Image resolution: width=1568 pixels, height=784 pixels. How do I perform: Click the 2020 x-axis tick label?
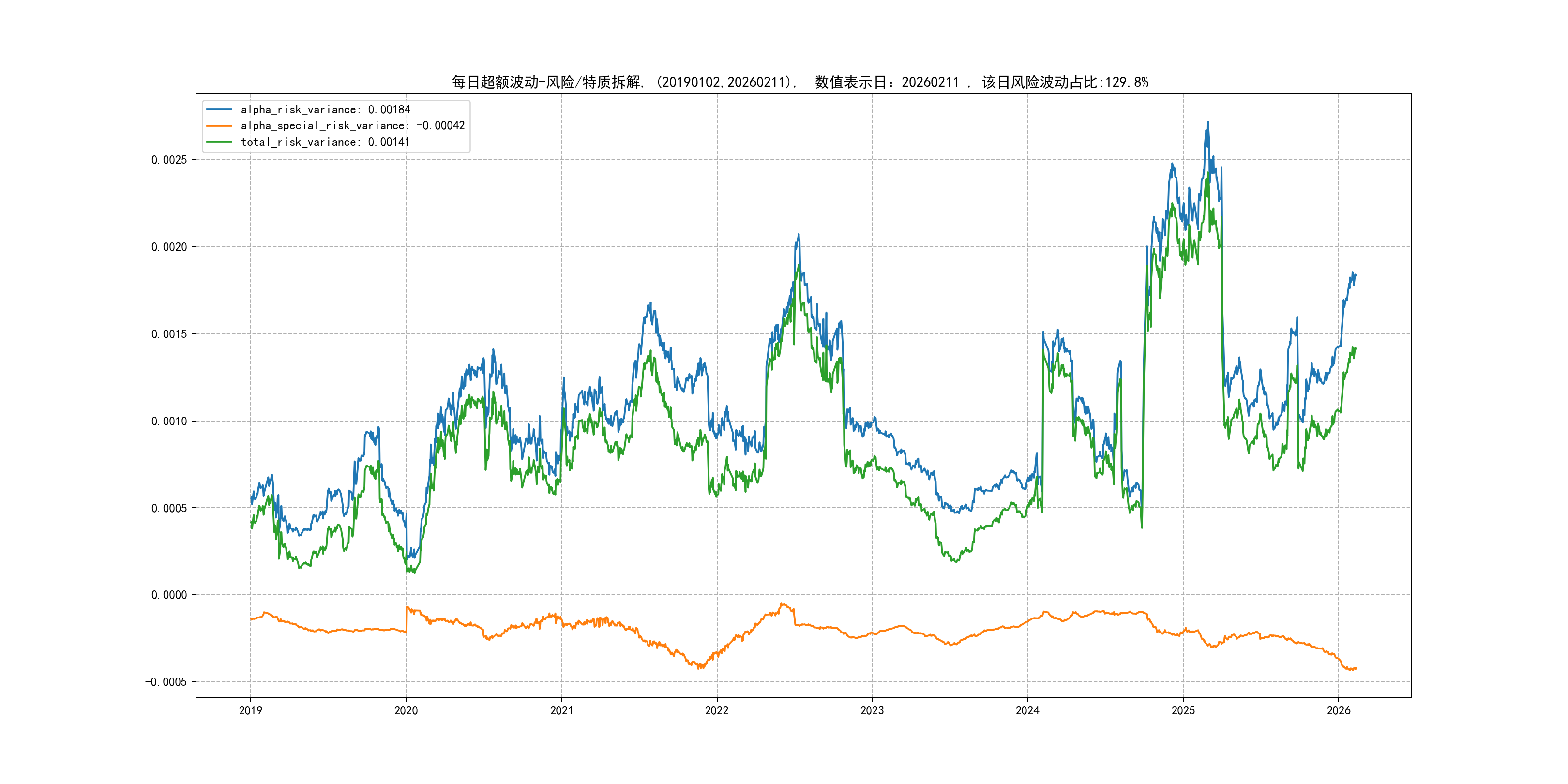pyautogui.click(x=406, y=710)
